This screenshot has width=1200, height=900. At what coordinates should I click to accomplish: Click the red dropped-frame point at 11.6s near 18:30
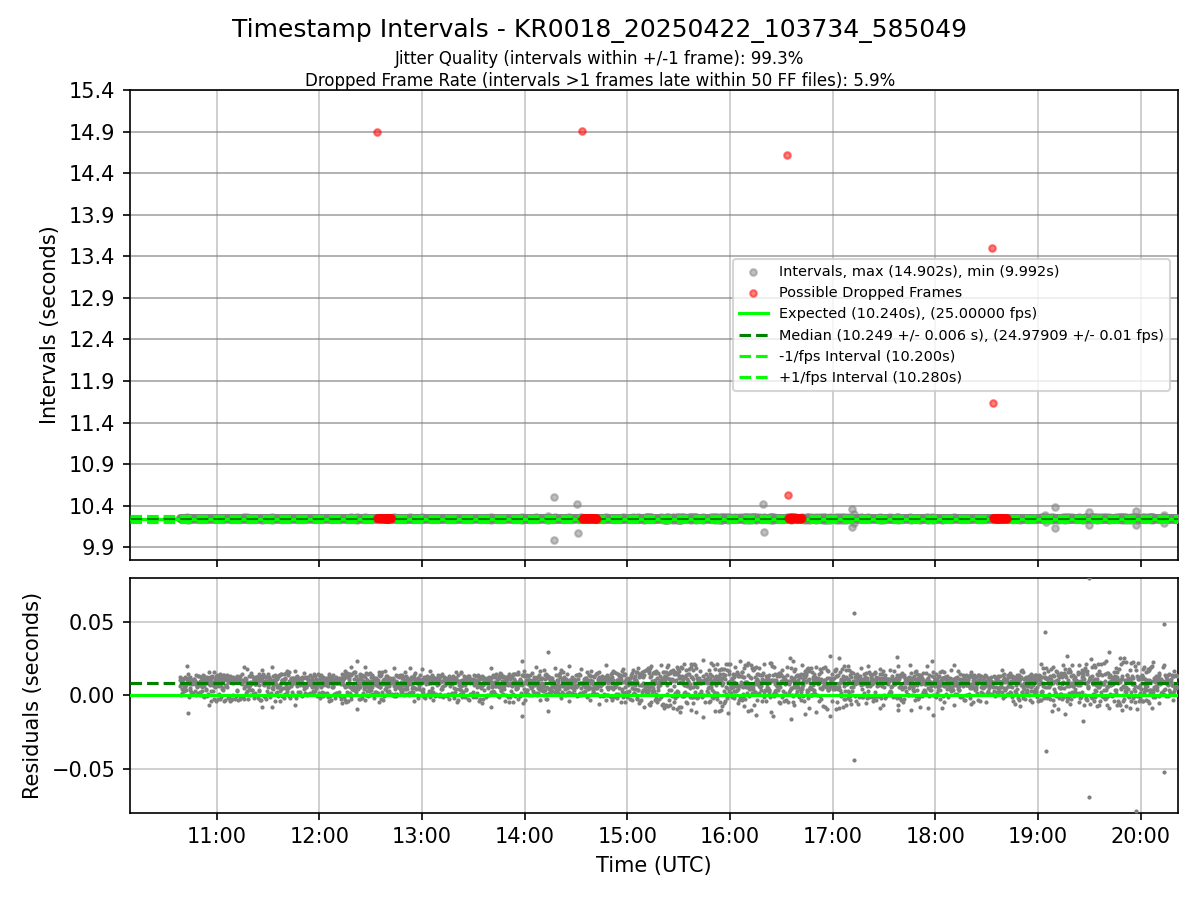click(x=993, y=403)
